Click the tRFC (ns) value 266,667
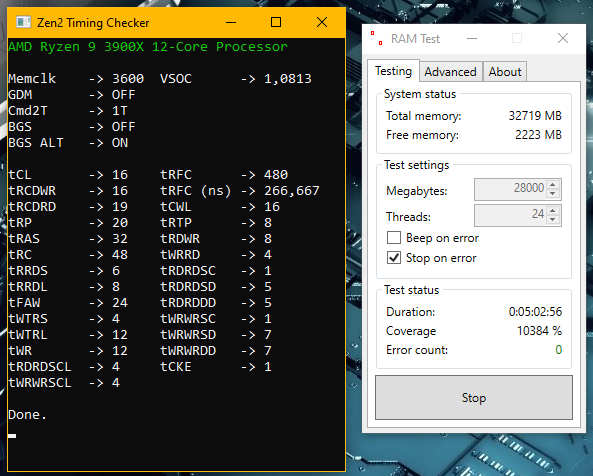 tap(292, 191)
